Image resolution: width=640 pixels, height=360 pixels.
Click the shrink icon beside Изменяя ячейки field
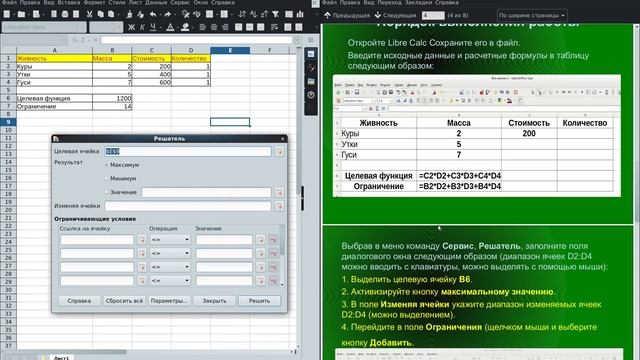(279, 206)
